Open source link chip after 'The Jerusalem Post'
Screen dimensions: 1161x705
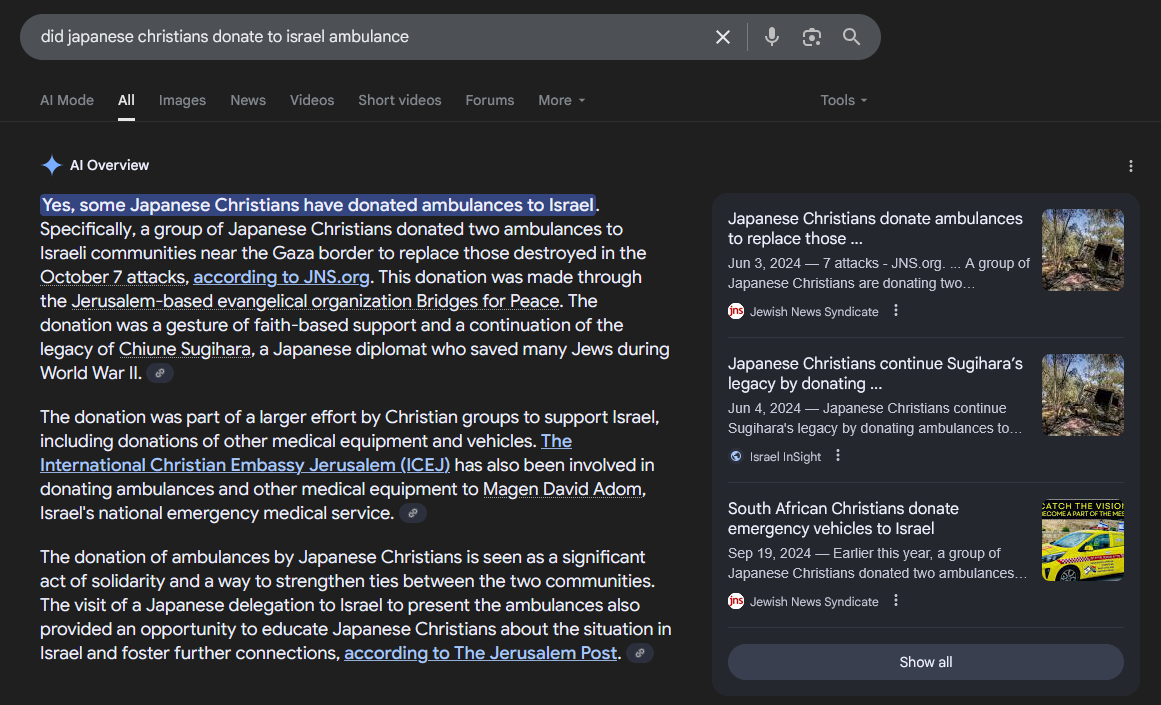click(640, 653)
